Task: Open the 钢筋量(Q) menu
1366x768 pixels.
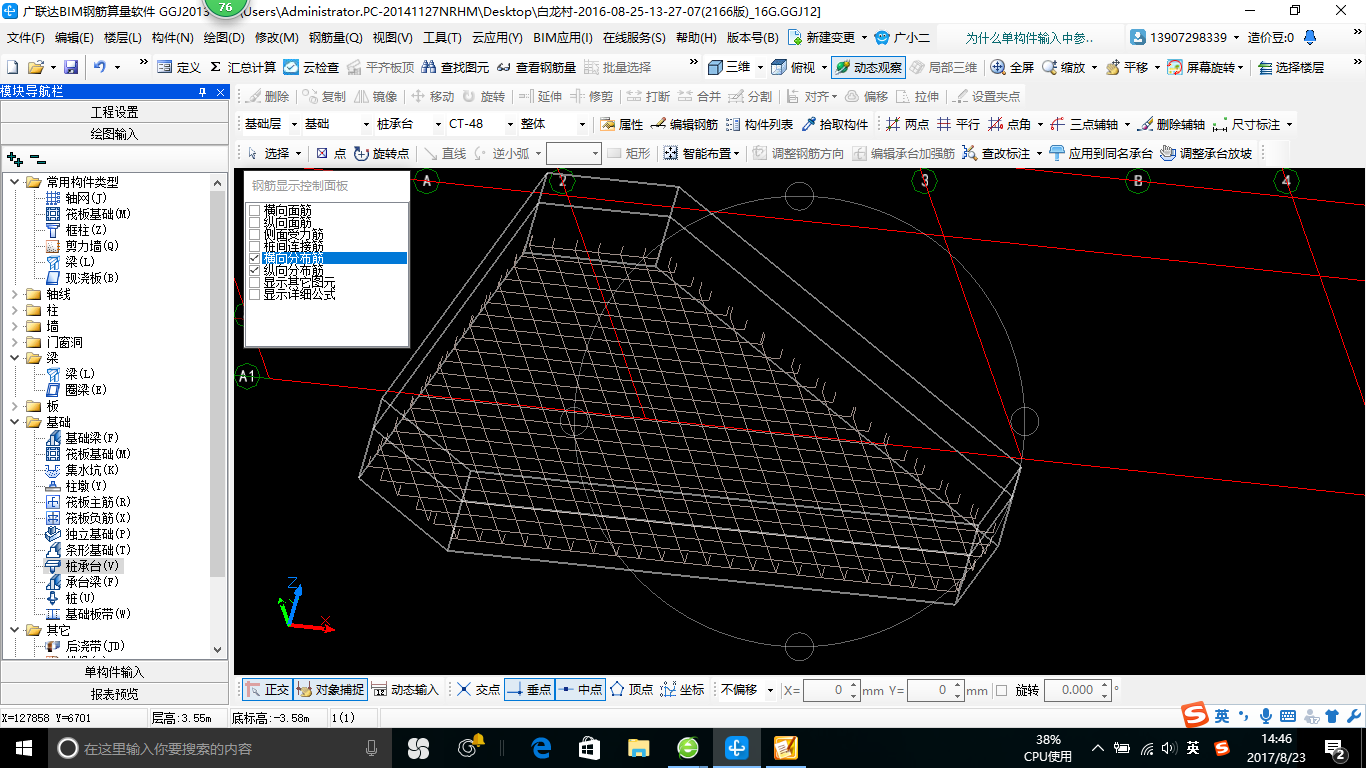Action: [x=335, y=38]
